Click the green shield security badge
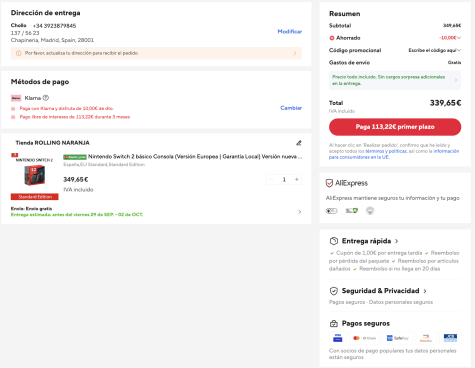This screenshot has width=475, height=368. pyautogui.click(x=351, y=211)
